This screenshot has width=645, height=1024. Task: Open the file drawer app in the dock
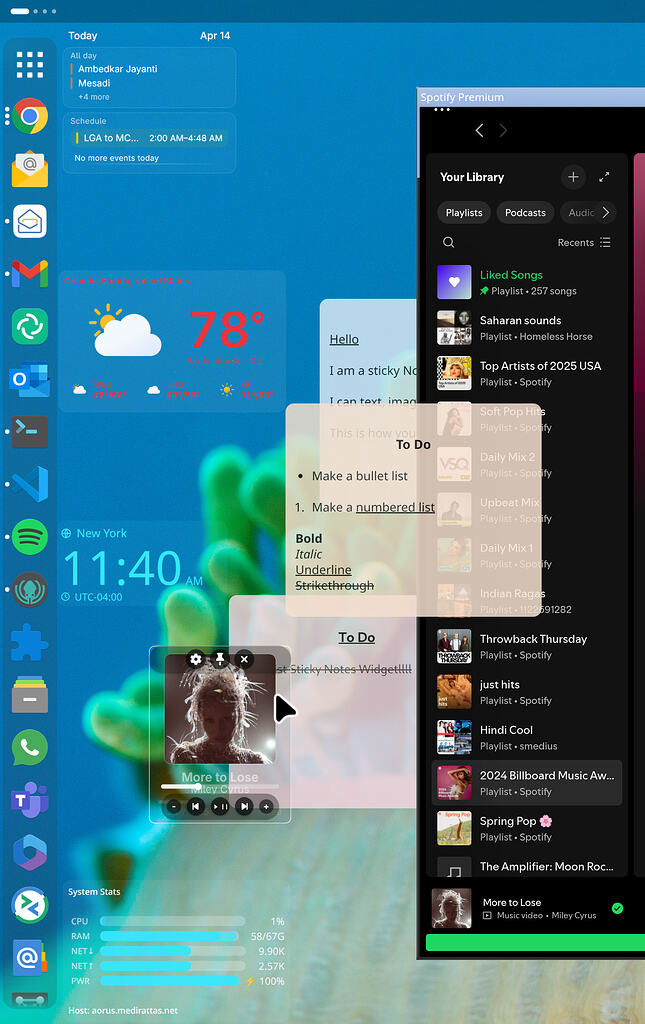[30, 695]
